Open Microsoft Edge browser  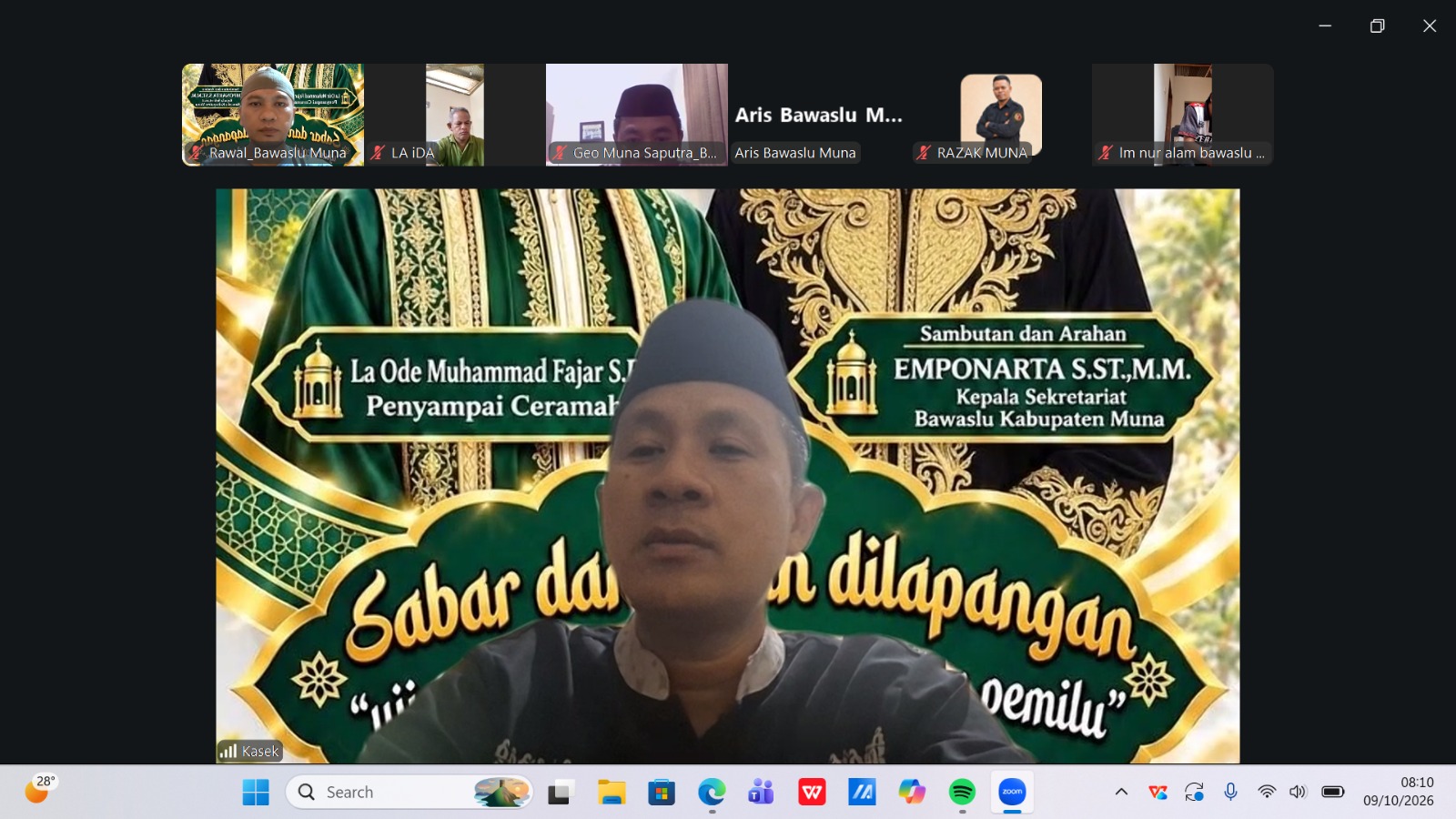712,793
